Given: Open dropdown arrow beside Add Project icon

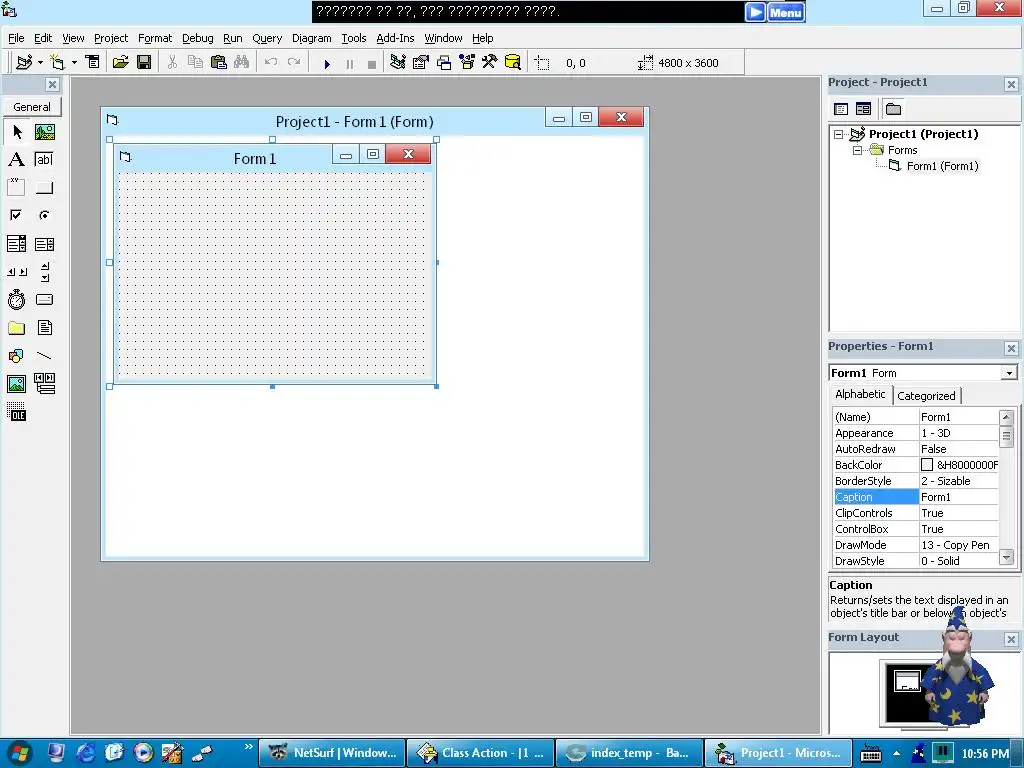Looking at the screenshot, I should pyautogui.click(x=40, y=63).
